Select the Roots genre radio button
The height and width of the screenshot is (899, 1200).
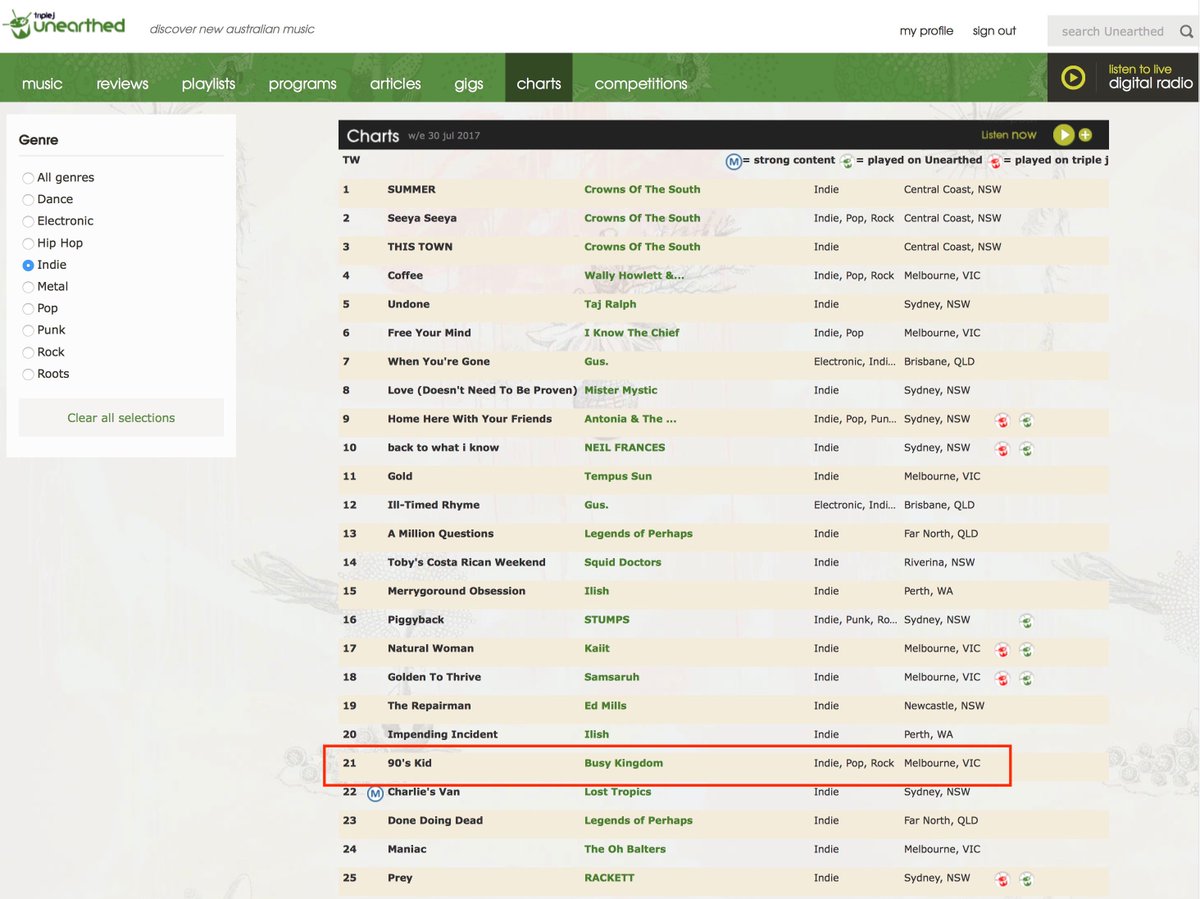(x=28, y=375)
